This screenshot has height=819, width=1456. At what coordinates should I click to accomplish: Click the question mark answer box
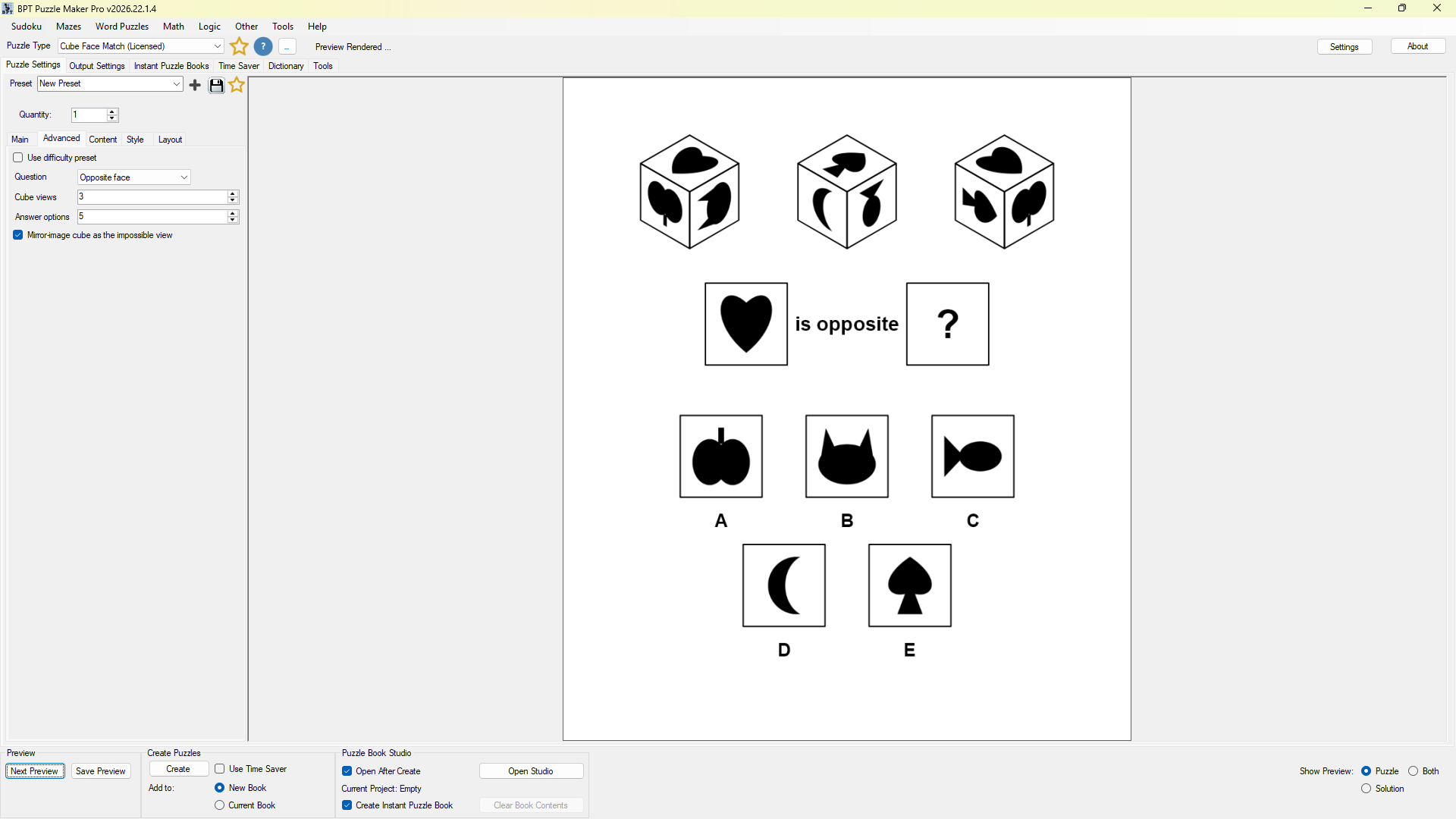click(x=948, y=324)
